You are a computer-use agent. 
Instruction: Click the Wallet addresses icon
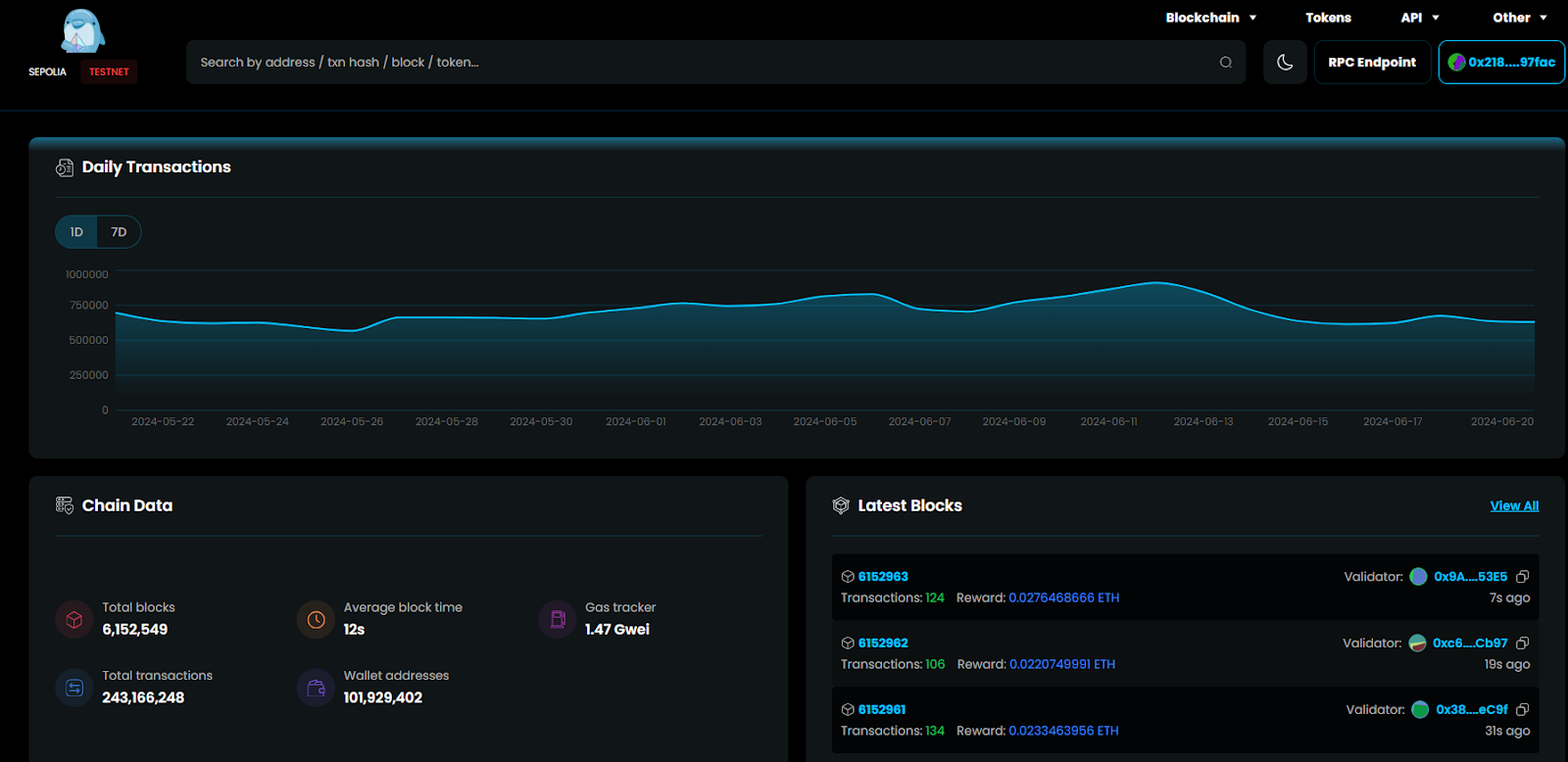[x=316, y=688]
